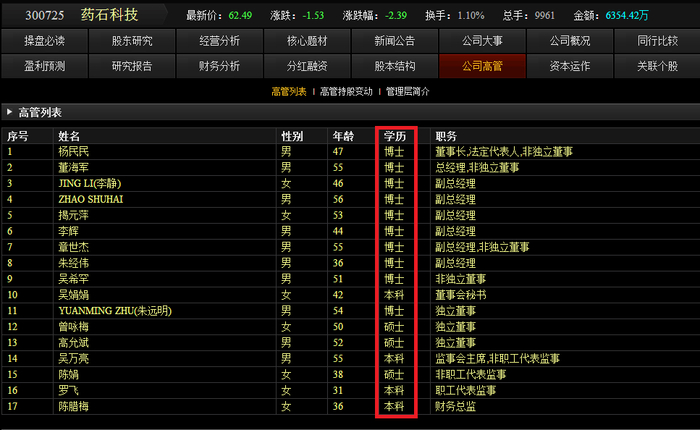Image resolution: width=700 pixels, height=430 pixels.
Task: Select the name YUANMING ZHU(朱远明)
Action: pos(115,311)
